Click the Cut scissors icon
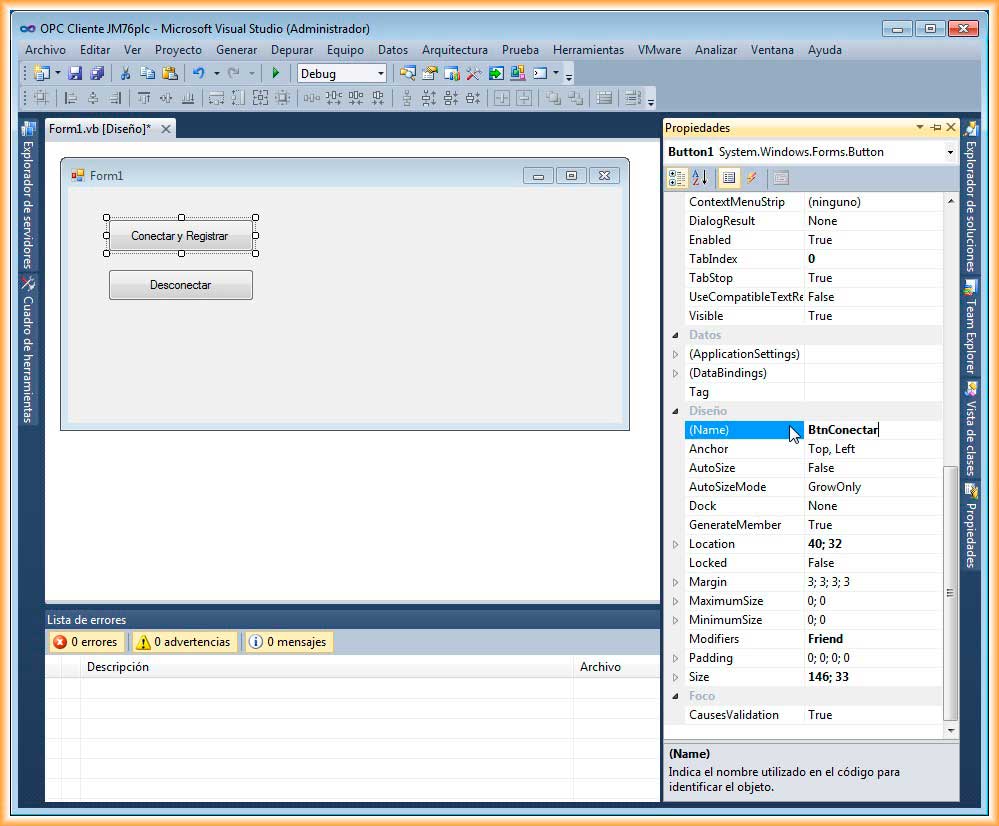This screenshot has width=999, height=826. (125, 73)
